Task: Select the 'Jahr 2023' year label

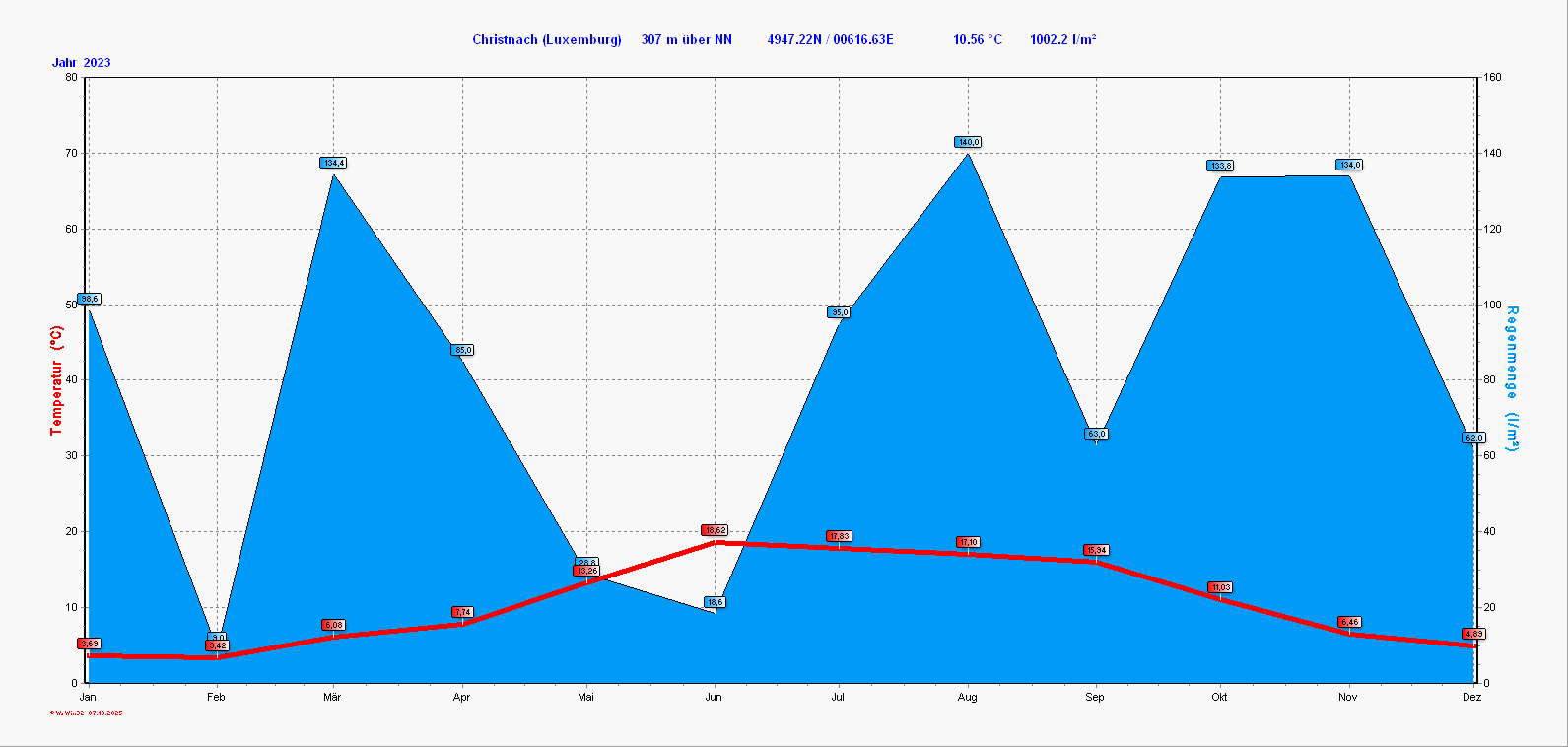Action: tap(82, 63)
